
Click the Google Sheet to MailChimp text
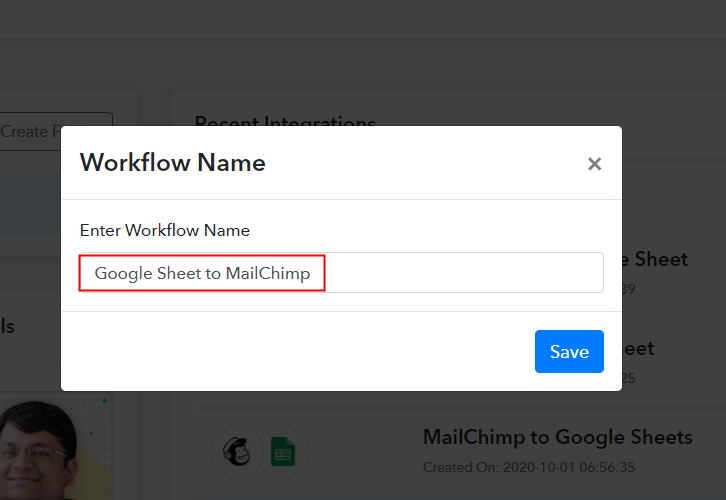pos(202,273)
